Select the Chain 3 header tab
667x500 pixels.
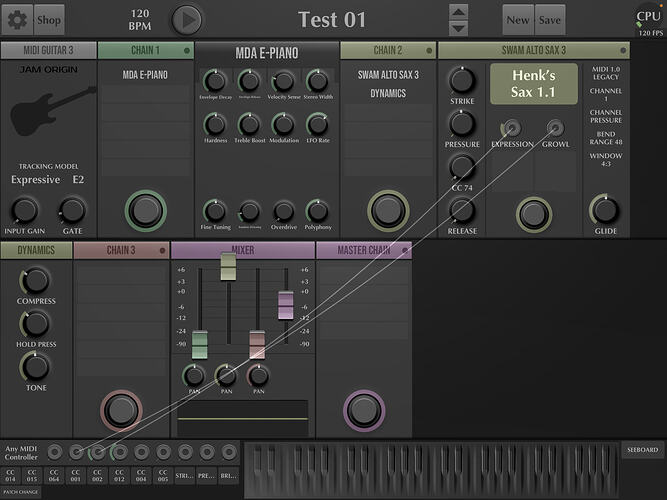121,250
